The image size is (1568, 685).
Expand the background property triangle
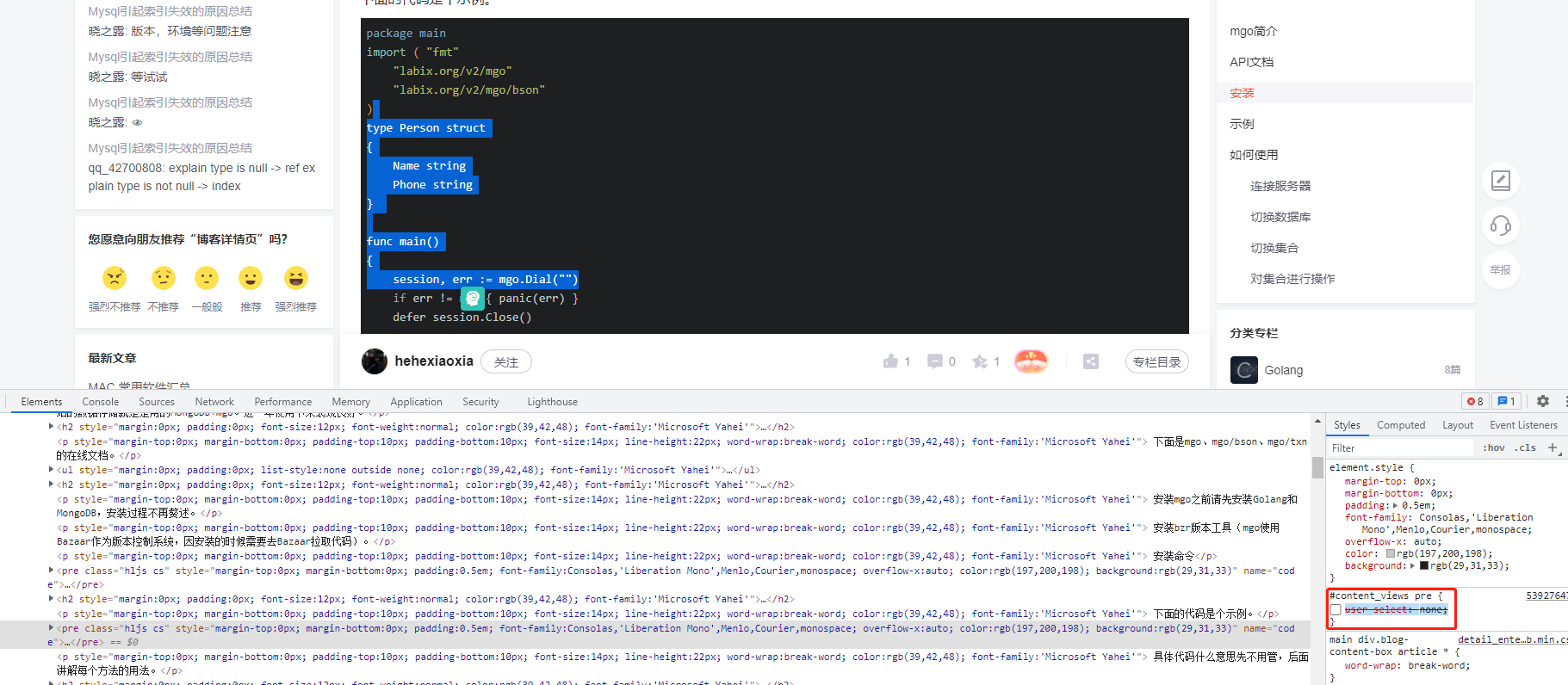point(1412,566)
